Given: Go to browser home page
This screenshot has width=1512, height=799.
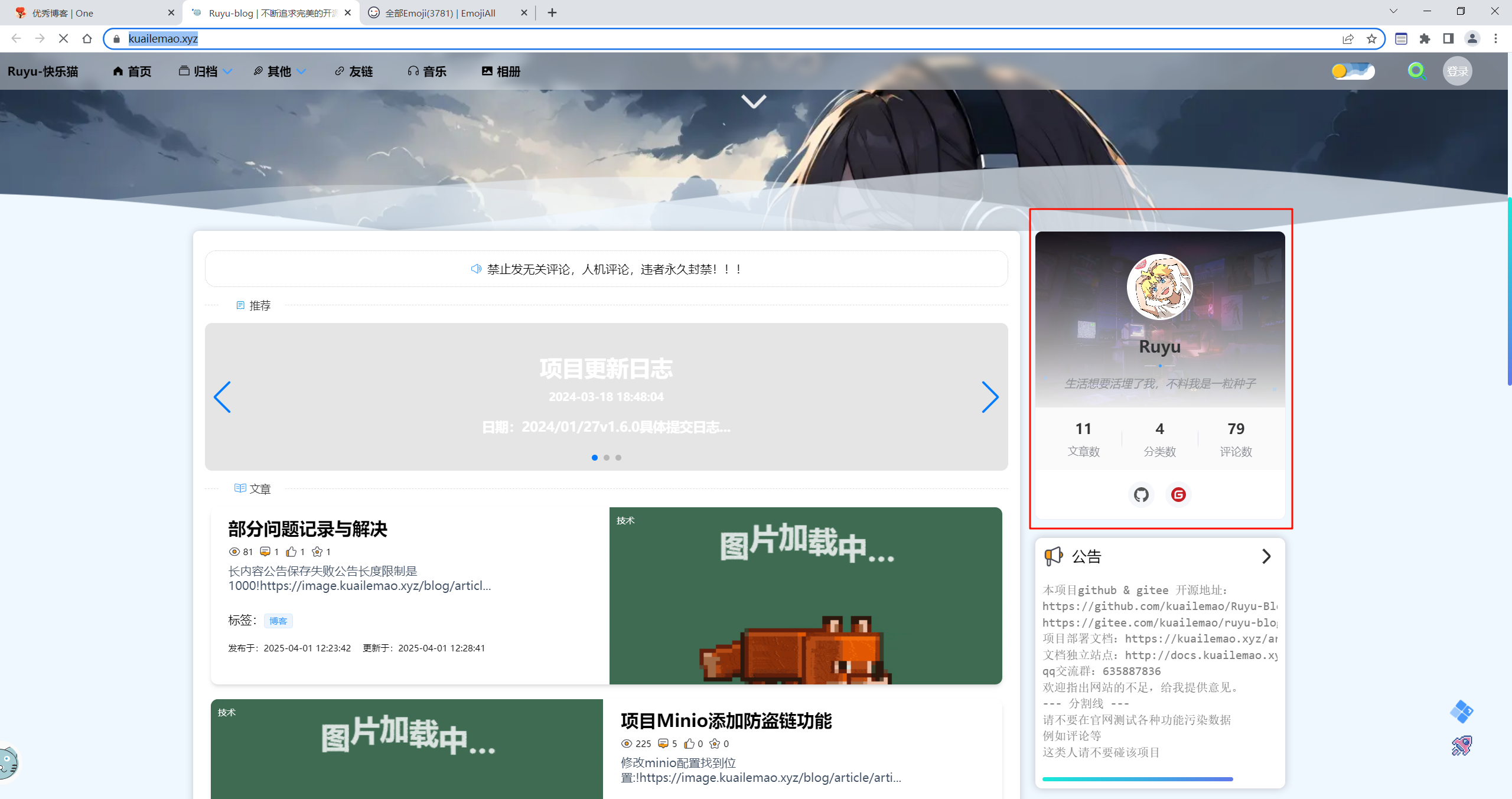Looking at the screenshot, I should click(x=87, y=38).
